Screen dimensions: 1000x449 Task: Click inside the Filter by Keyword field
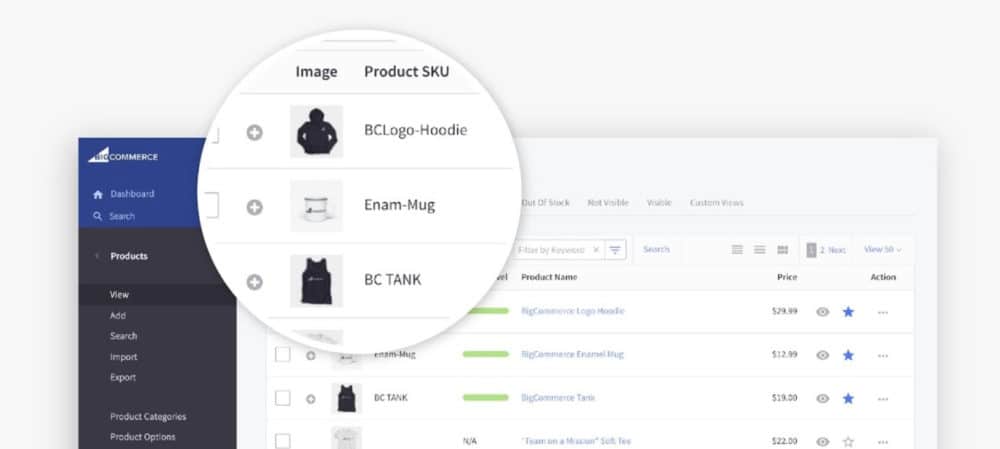click(x=552, y=250)
